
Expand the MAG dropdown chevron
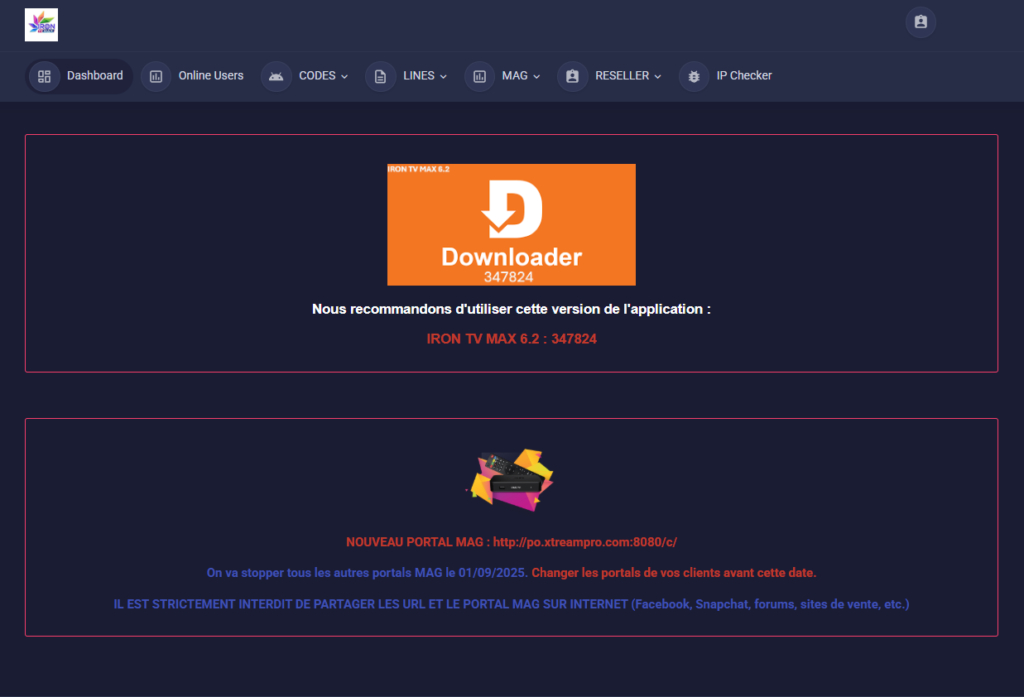tap(536, 76)
